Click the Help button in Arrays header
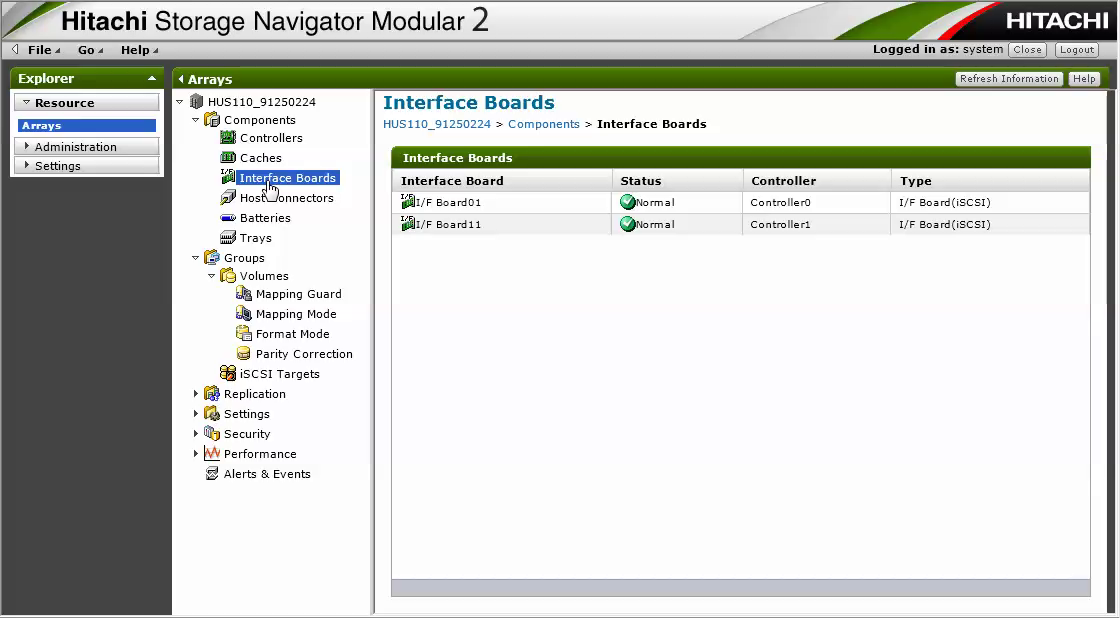The image size is (1120, 618). point(1084,79)
